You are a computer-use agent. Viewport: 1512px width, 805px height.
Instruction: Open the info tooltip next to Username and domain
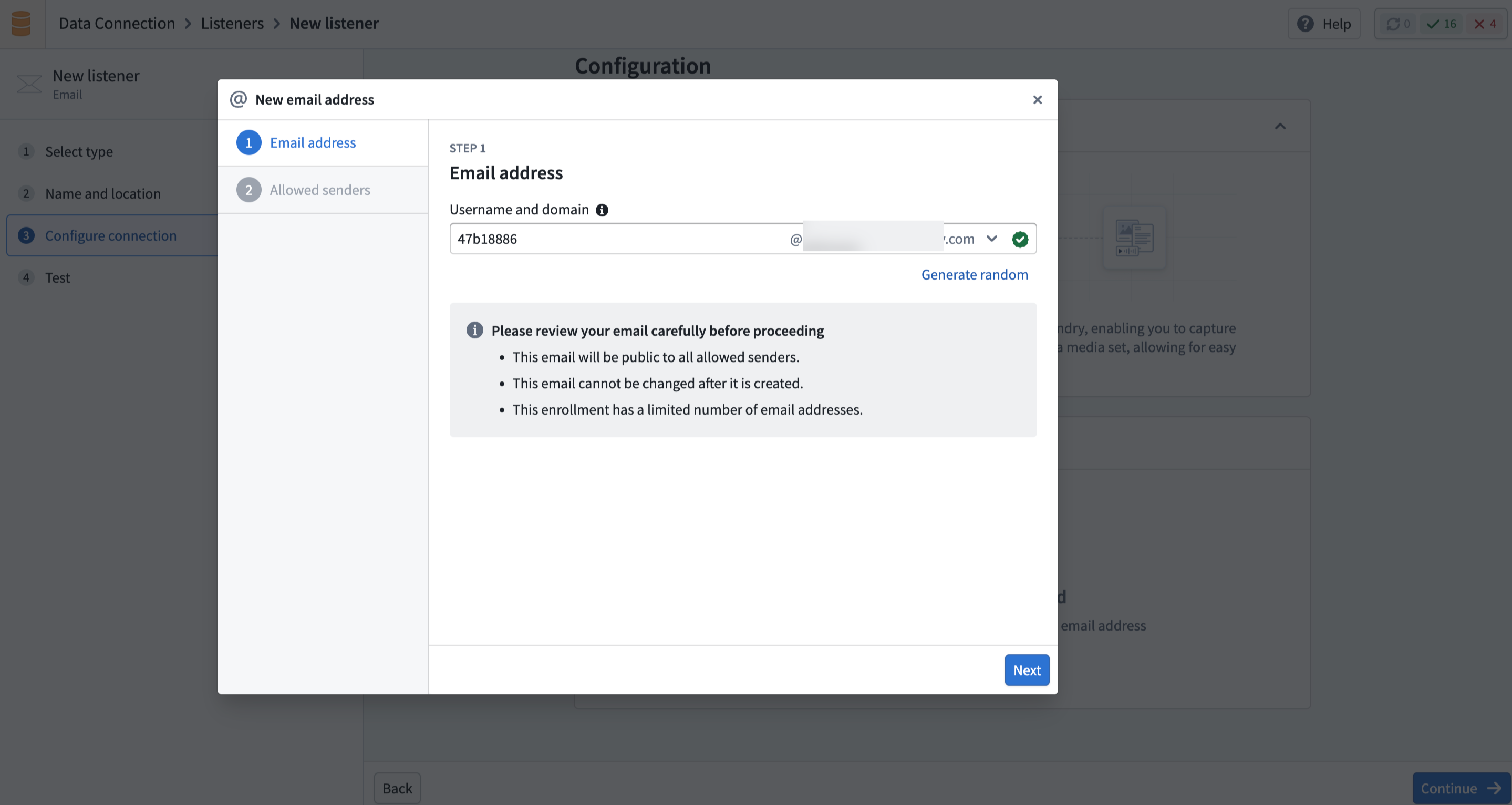(602, 210)
